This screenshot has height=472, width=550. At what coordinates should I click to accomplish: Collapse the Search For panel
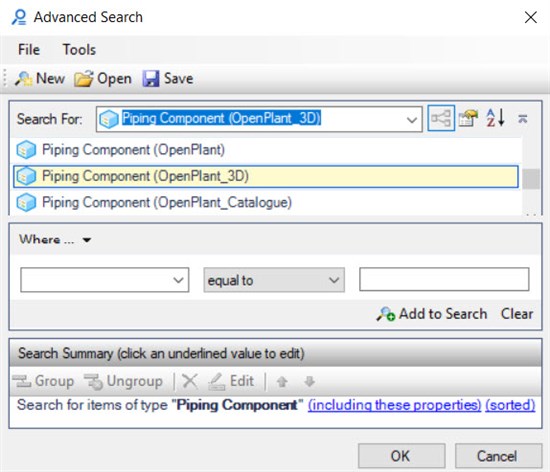523,119
